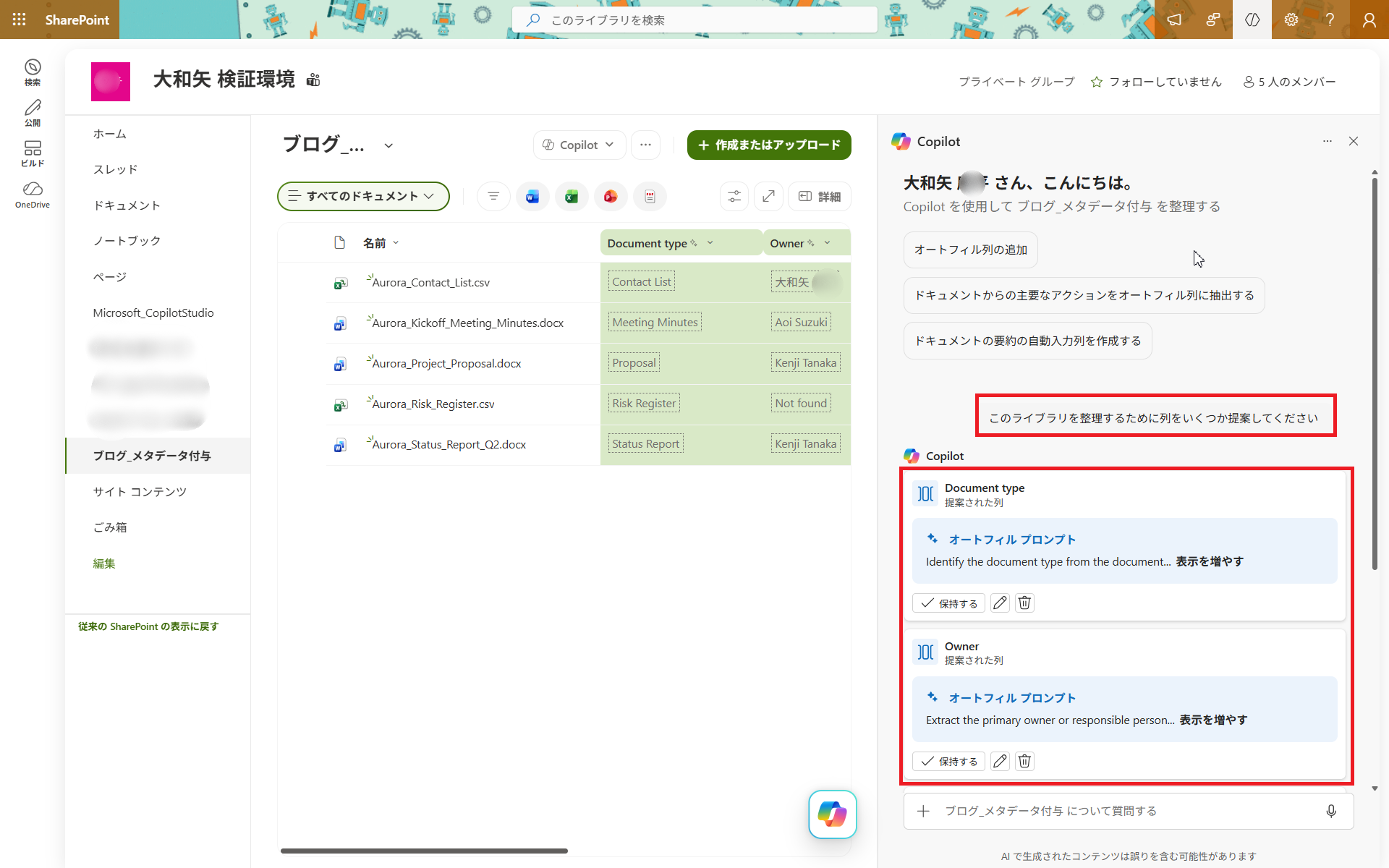The image size is (1389, 868).
Task: Filter by PowerPoint files icon
Action: [x=611, y=196]
